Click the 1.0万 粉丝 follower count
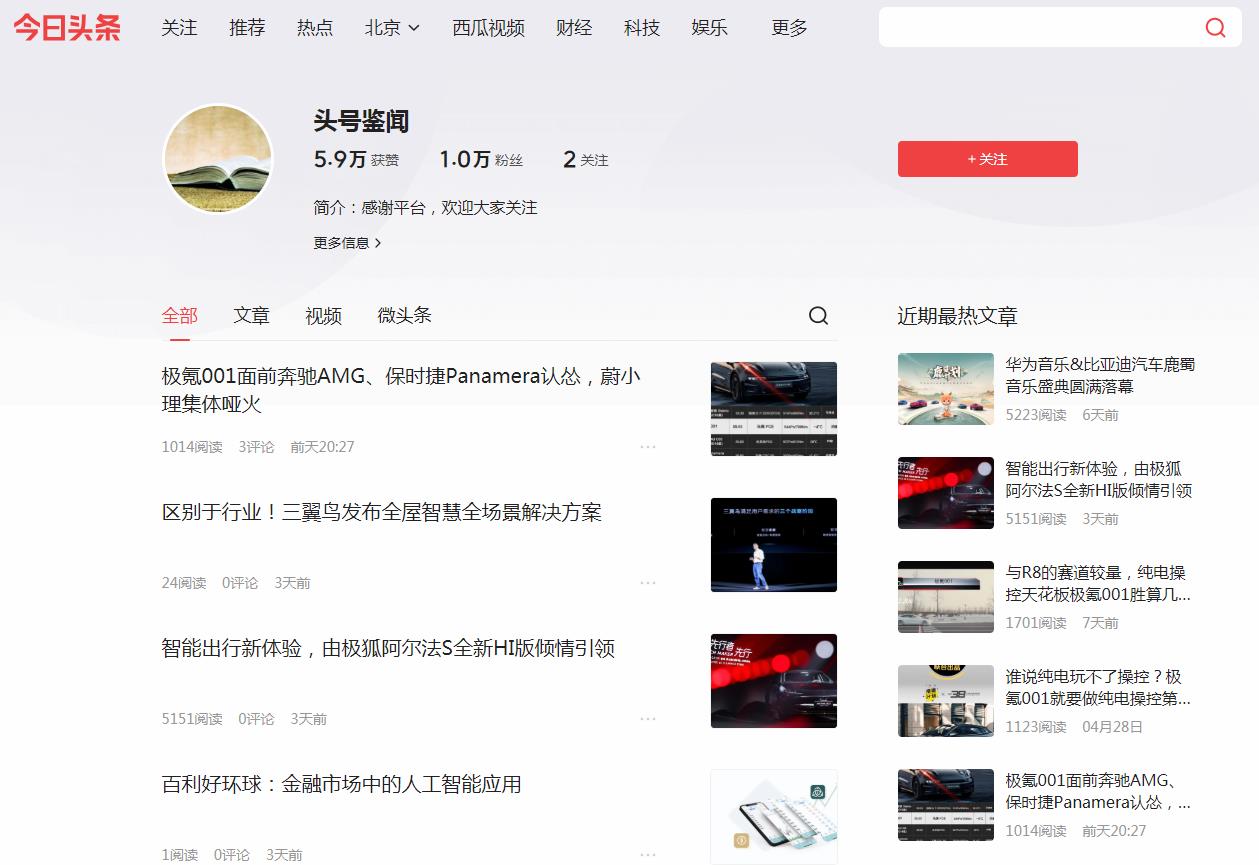 point(481,160)
